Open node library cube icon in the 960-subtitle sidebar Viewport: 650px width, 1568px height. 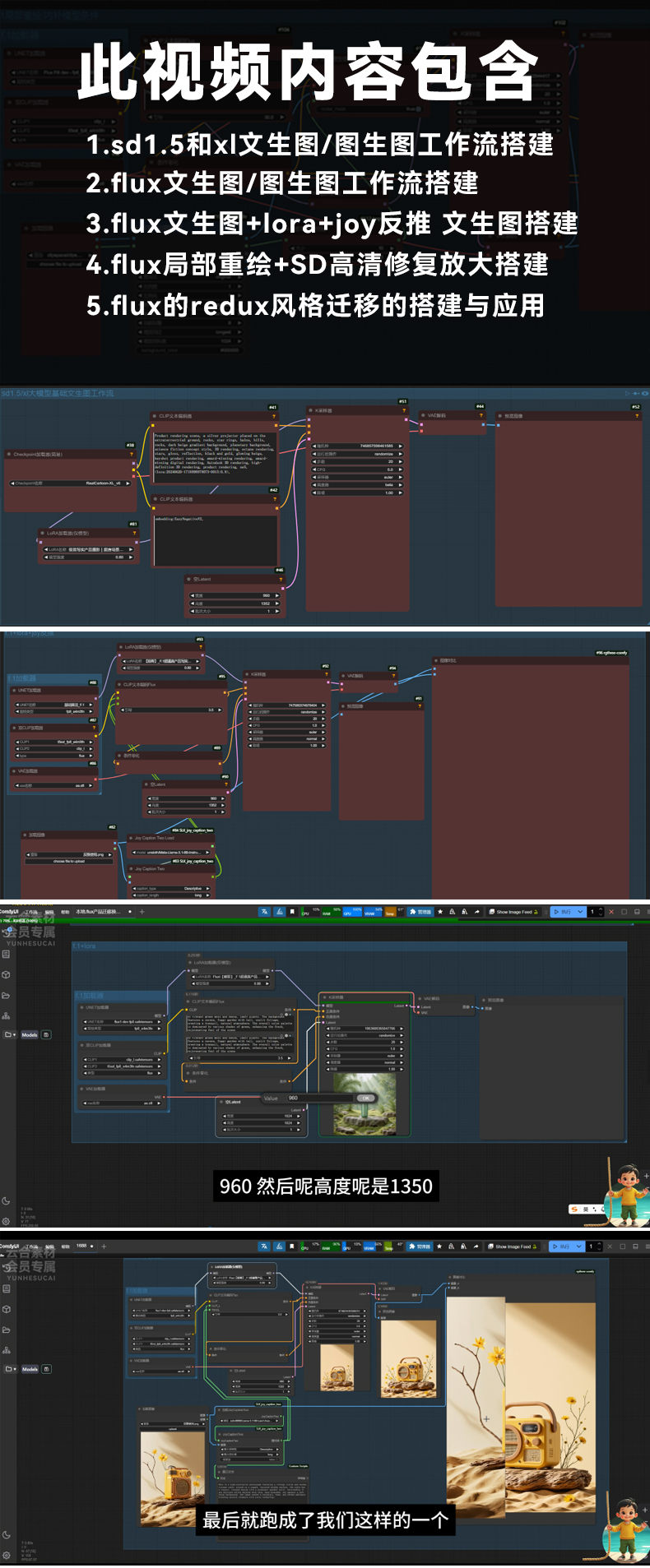pyautogui.click(x=6, y=974)
